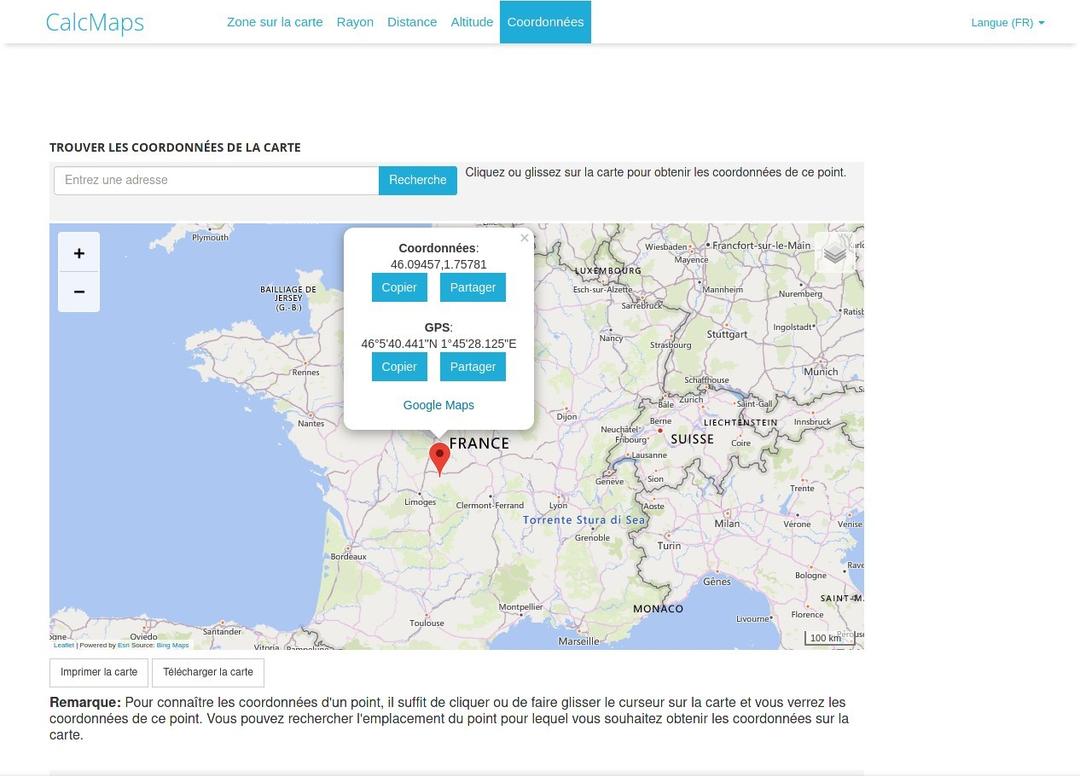Open the Zone sur la carte tab

click(x=275, y=21)
